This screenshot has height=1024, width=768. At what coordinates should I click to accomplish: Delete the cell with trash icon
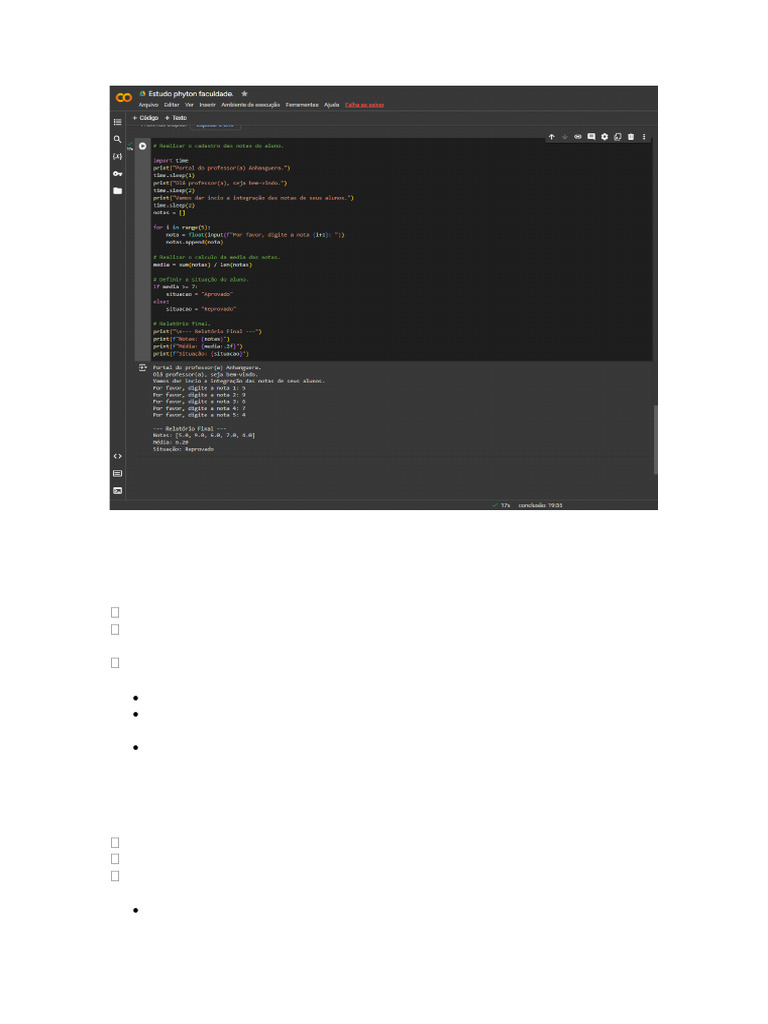click(x=631, y=137)
